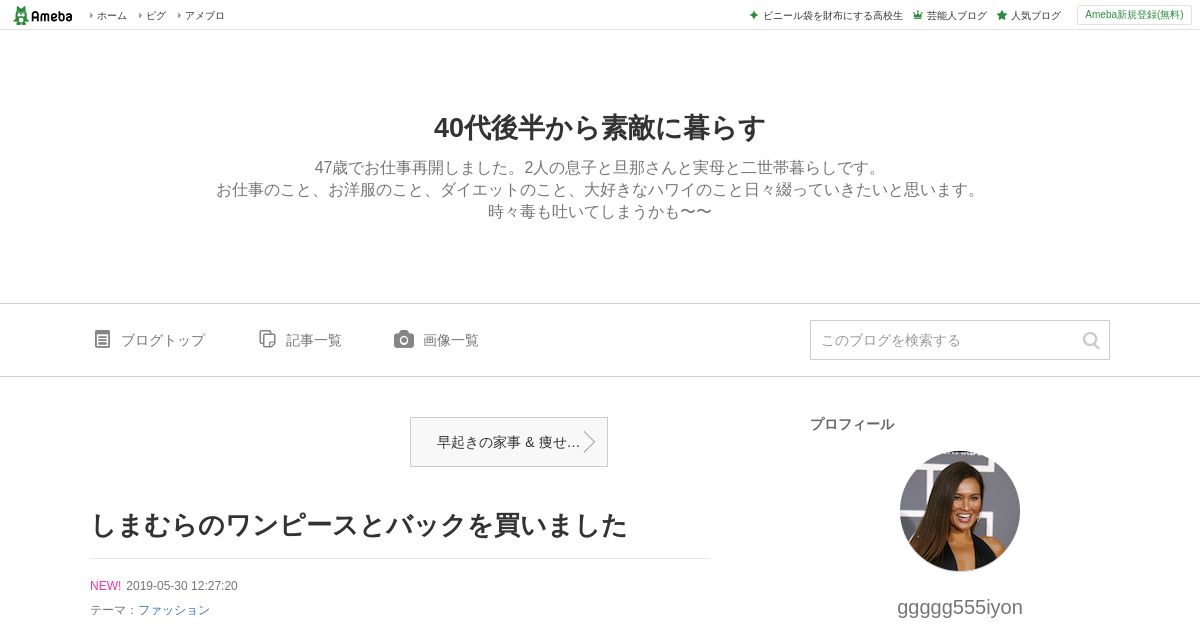The image size is (1200, 630).
Task: Open ピグ in top bar
Action: click(x=155, y=16)
